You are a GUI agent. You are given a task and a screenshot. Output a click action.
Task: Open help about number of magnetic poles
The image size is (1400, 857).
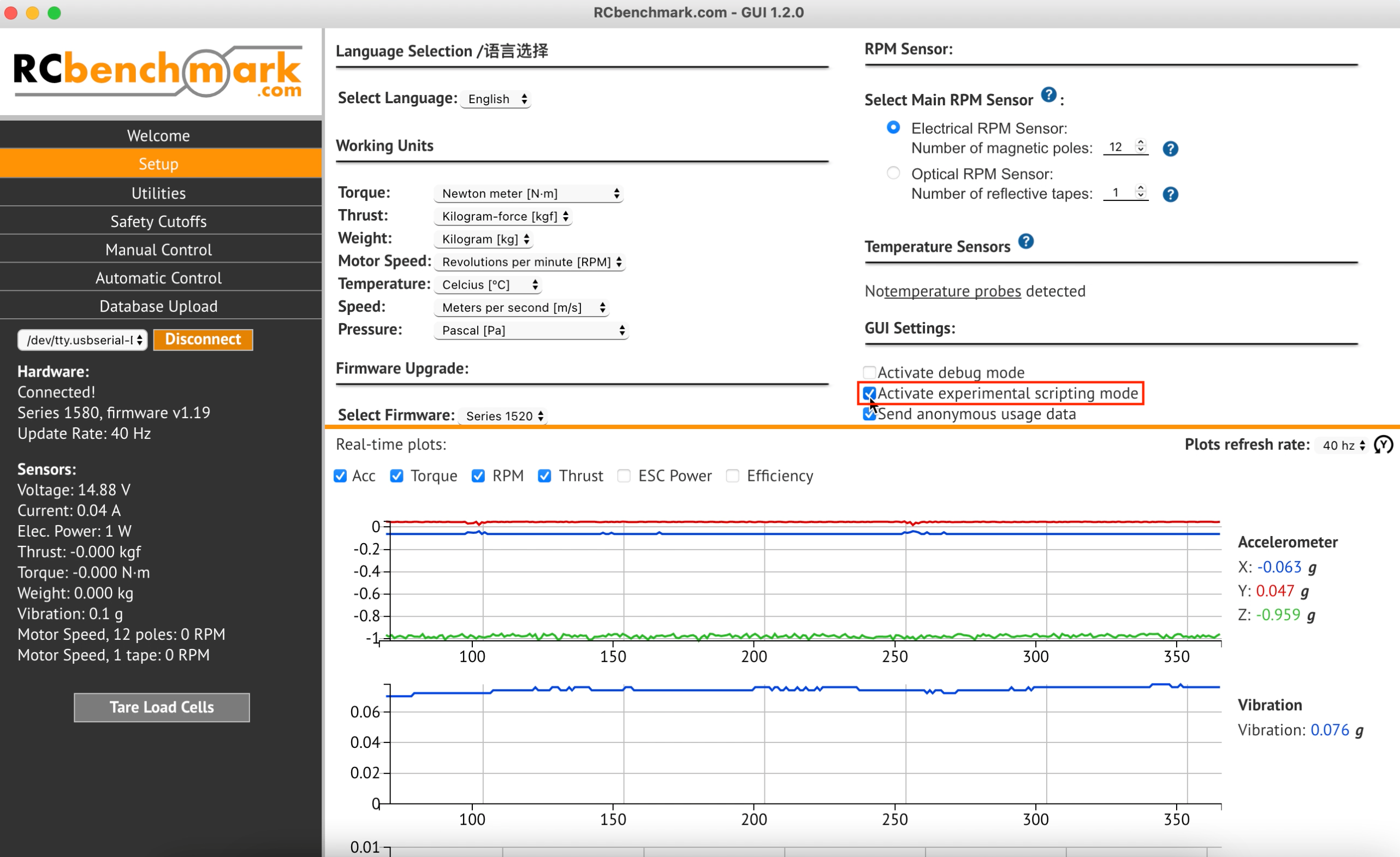coord(1171,149)
